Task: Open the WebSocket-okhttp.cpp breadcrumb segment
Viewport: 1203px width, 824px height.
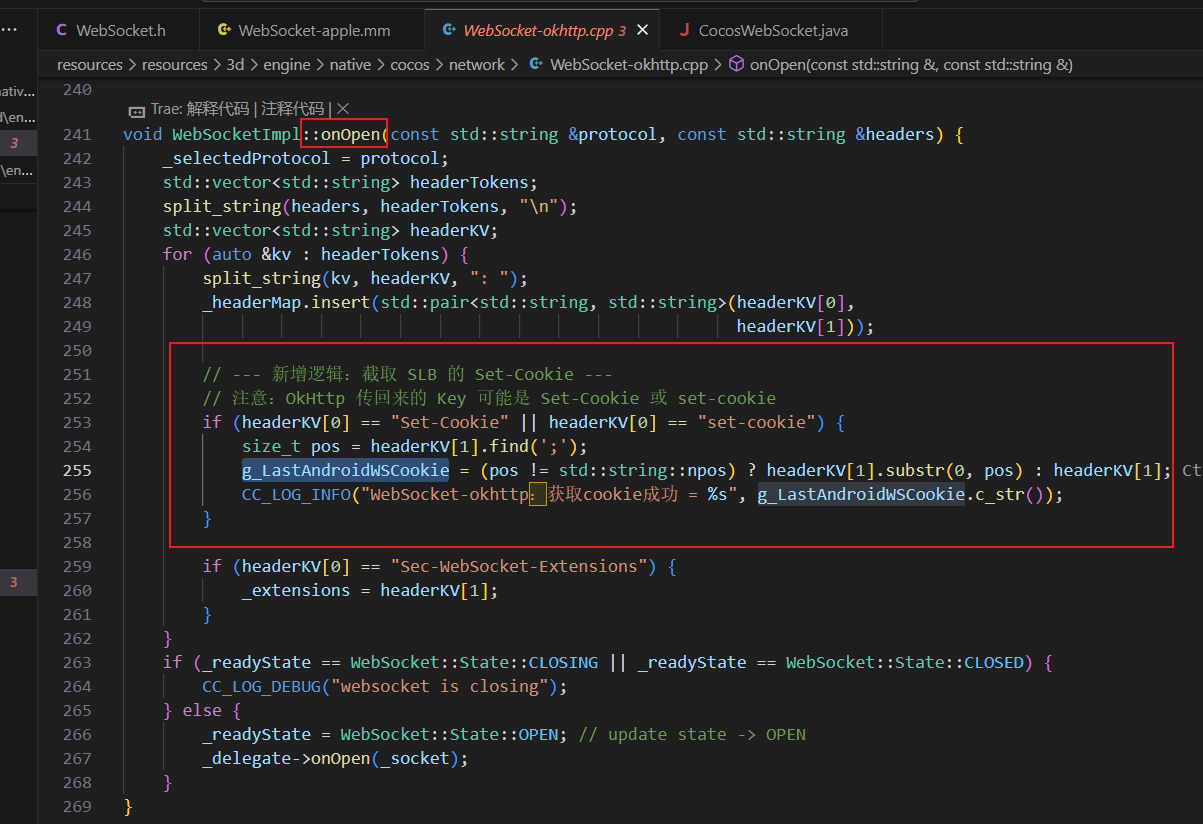Action: (x=629, y=64)
